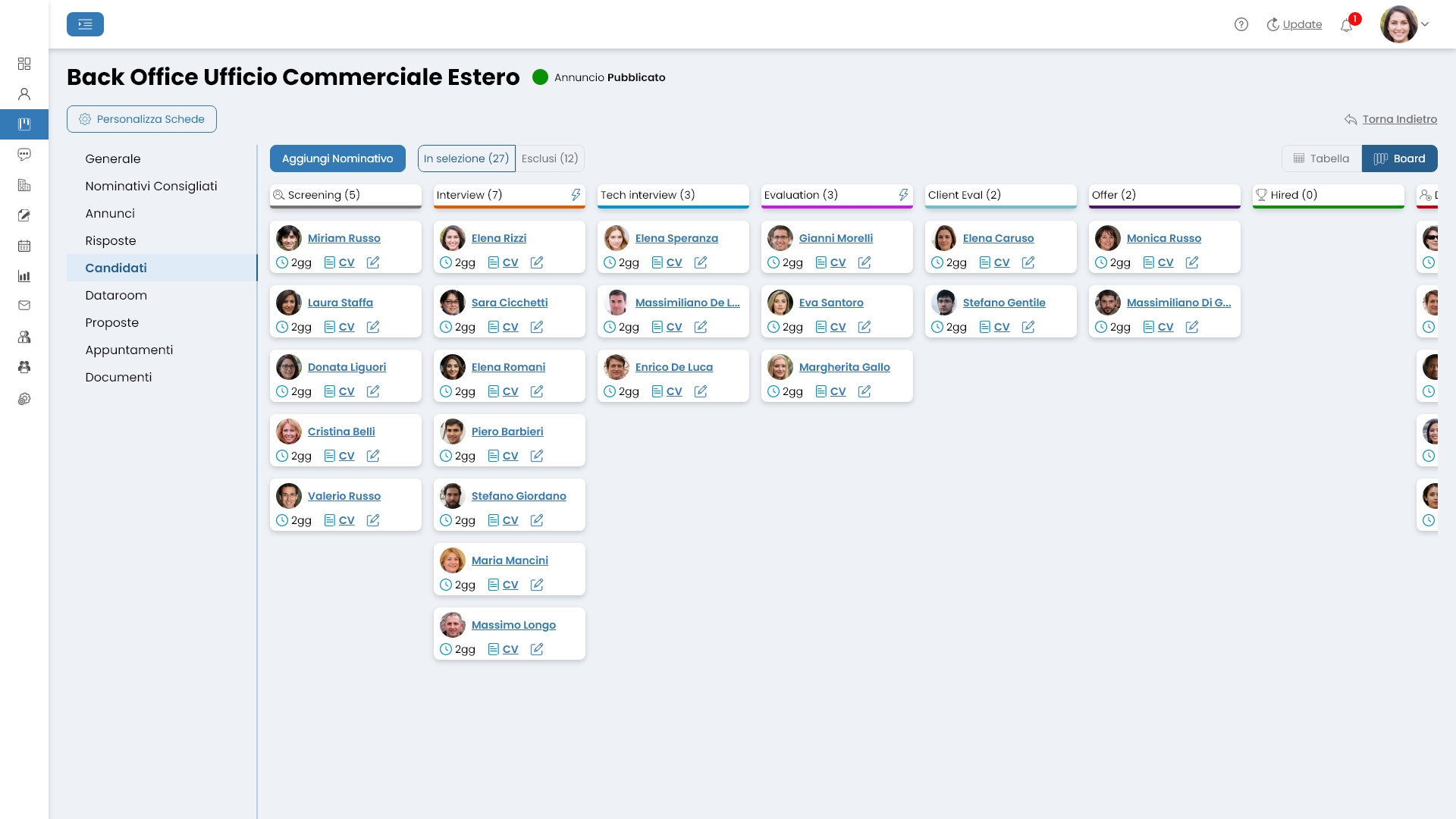Viewport: 1456px width, 819px height.
Task: Select the Candidati menu item
Action: click(x=115, y=268)
